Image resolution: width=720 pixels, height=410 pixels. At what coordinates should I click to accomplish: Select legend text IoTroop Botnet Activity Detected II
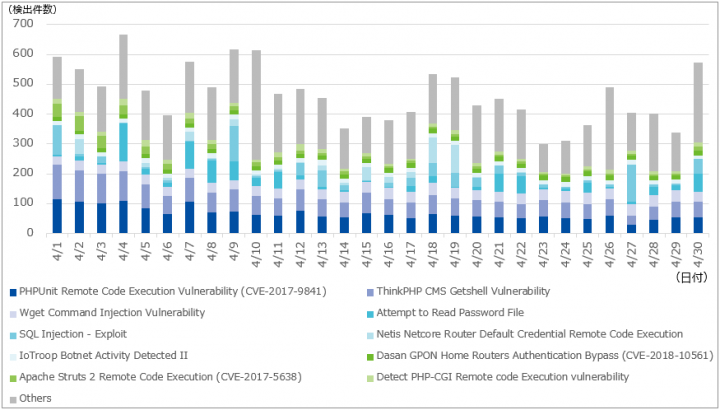[x=103, y=355]
